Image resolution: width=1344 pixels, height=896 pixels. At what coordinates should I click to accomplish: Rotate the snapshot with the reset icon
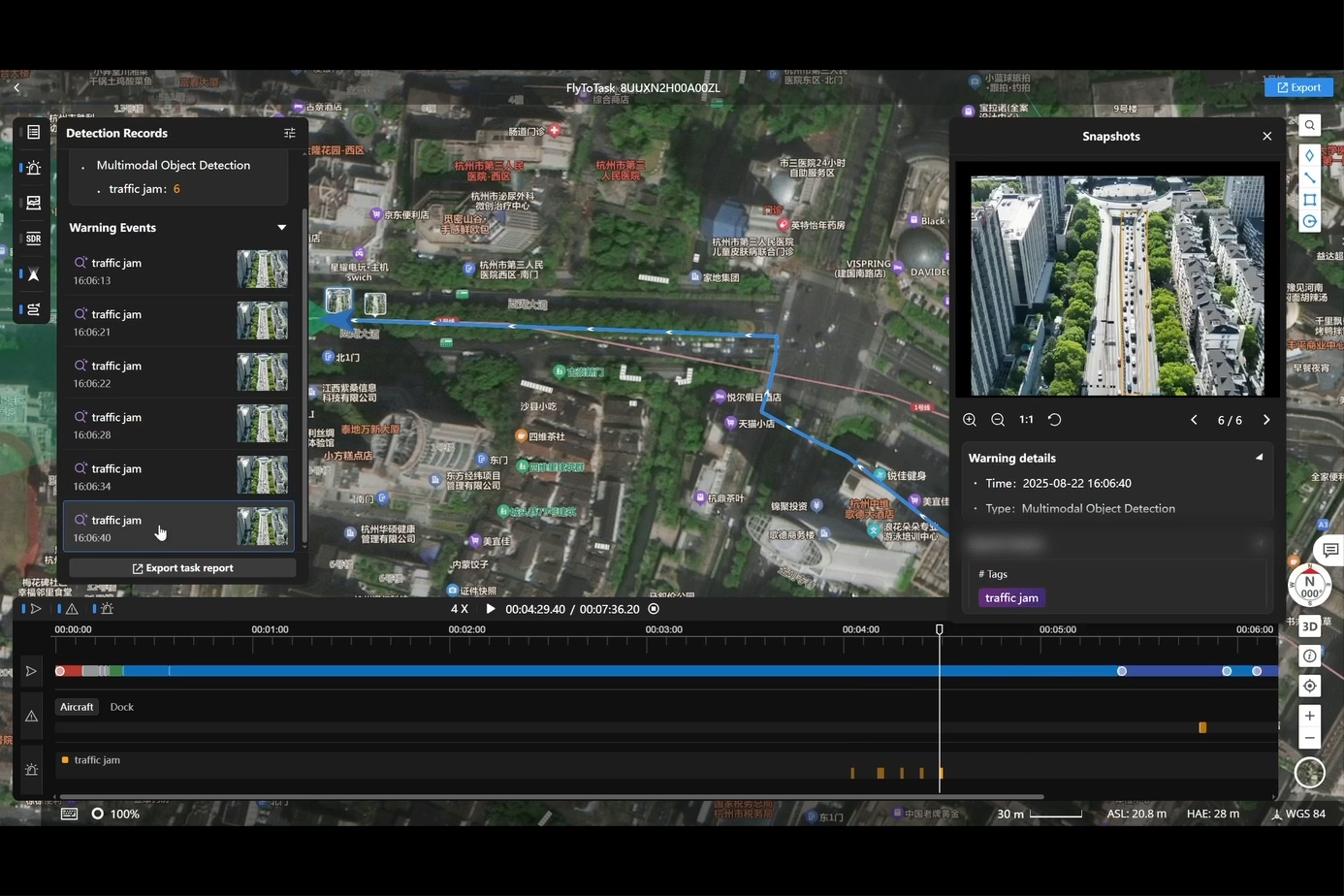point(1054,420)
